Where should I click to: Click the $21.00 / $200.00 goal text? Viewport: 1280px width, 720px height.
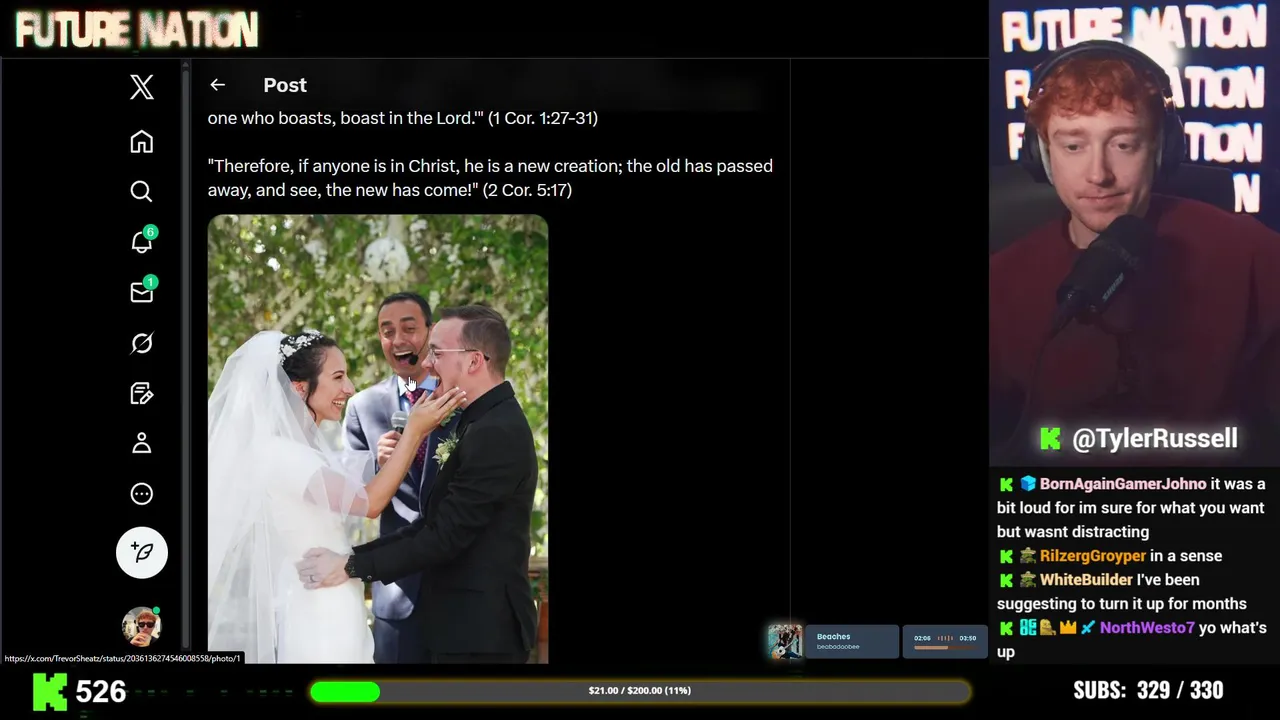640,691
